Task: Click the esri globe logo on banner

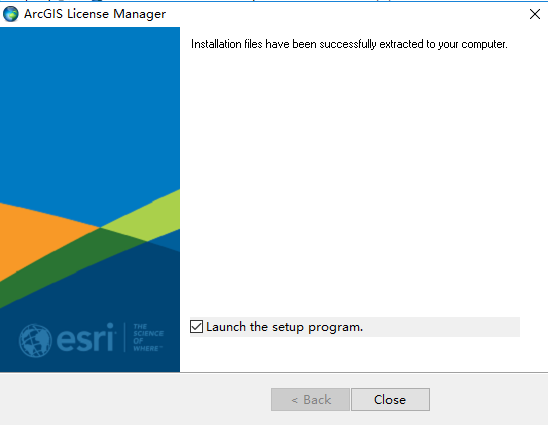Action: [35, 340]
